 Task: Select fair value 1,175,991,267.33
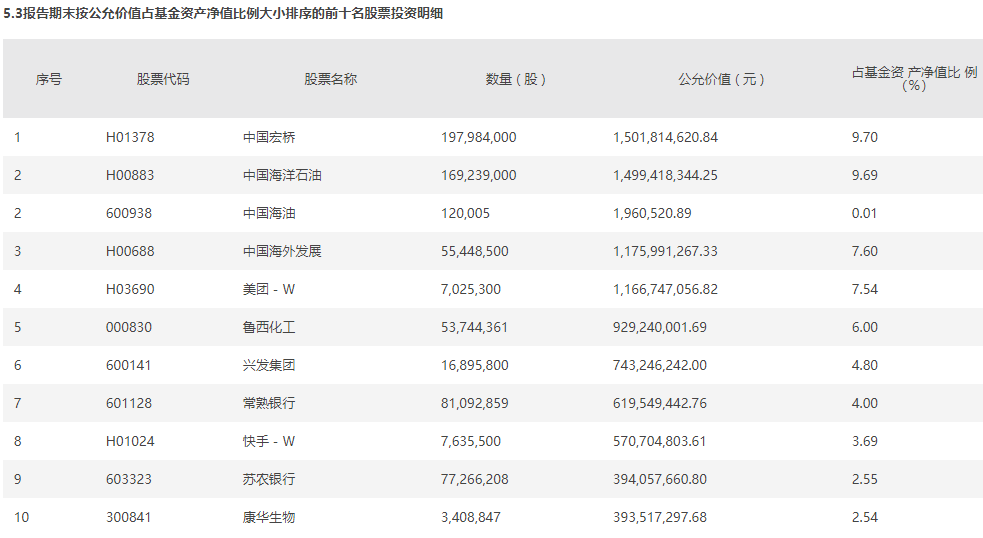(x=665, y=251)
